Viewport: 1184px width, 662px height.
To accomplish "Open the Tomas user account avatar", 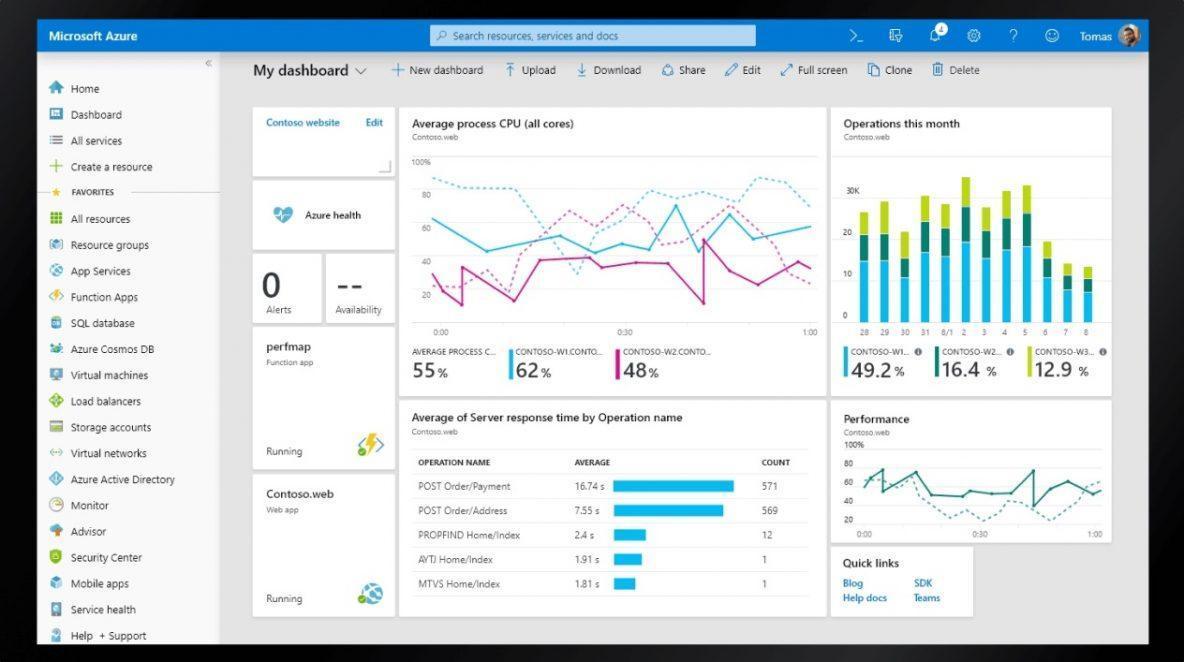I will (x=1128, y=36).
